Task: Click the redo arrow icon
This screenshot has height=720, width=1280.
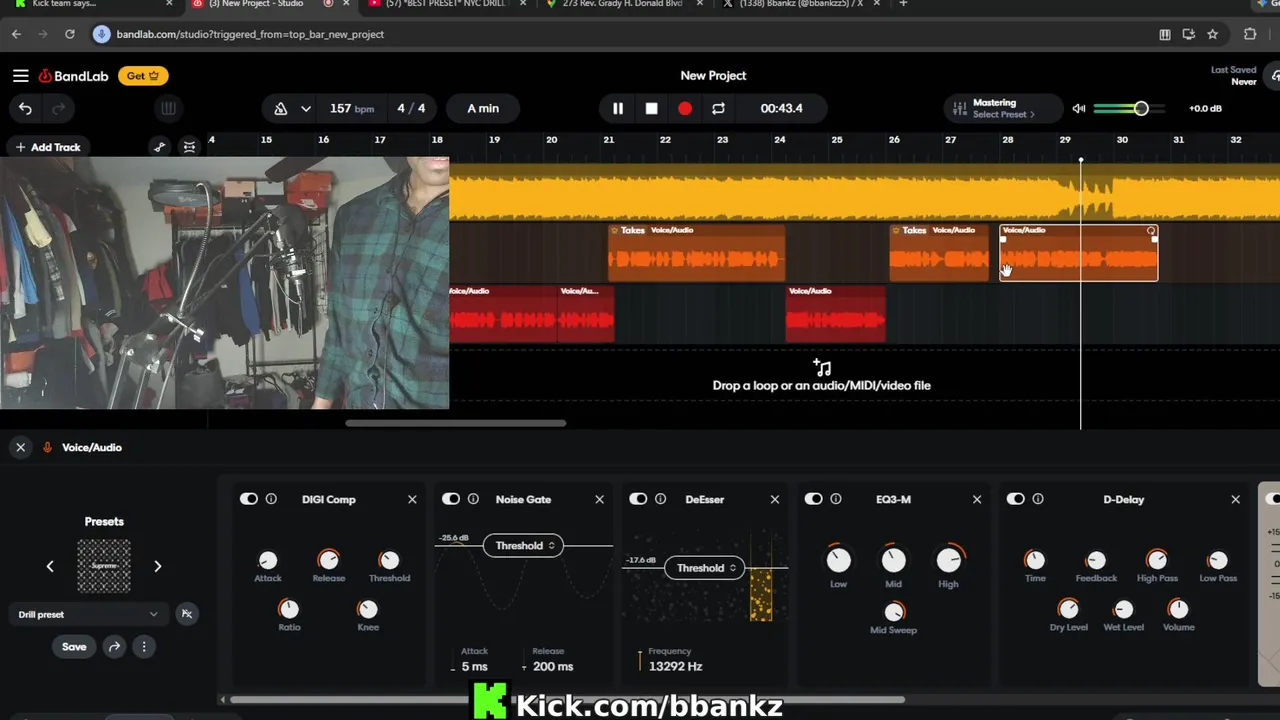Action: tap(58, 108)
